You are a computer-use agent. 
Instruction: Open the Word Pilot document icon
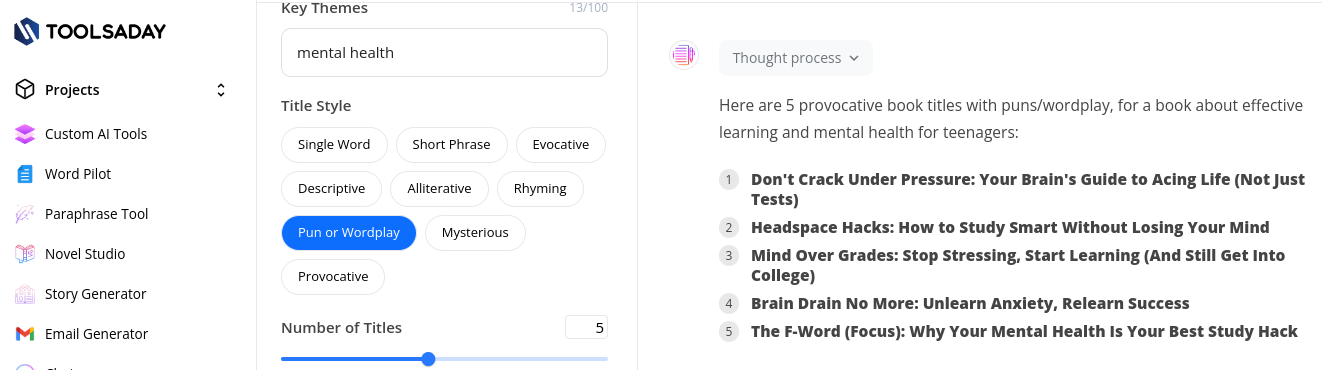[25, 174]
